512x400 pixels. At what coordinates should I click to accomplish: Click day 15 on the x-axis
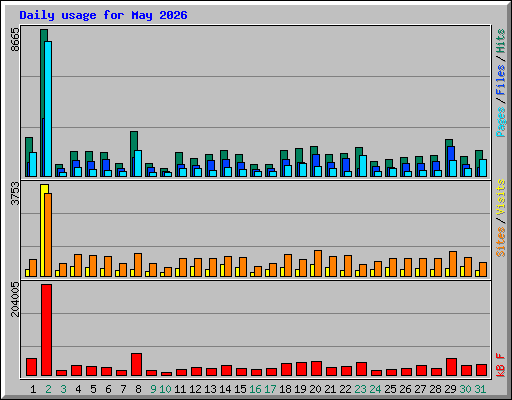240,389
